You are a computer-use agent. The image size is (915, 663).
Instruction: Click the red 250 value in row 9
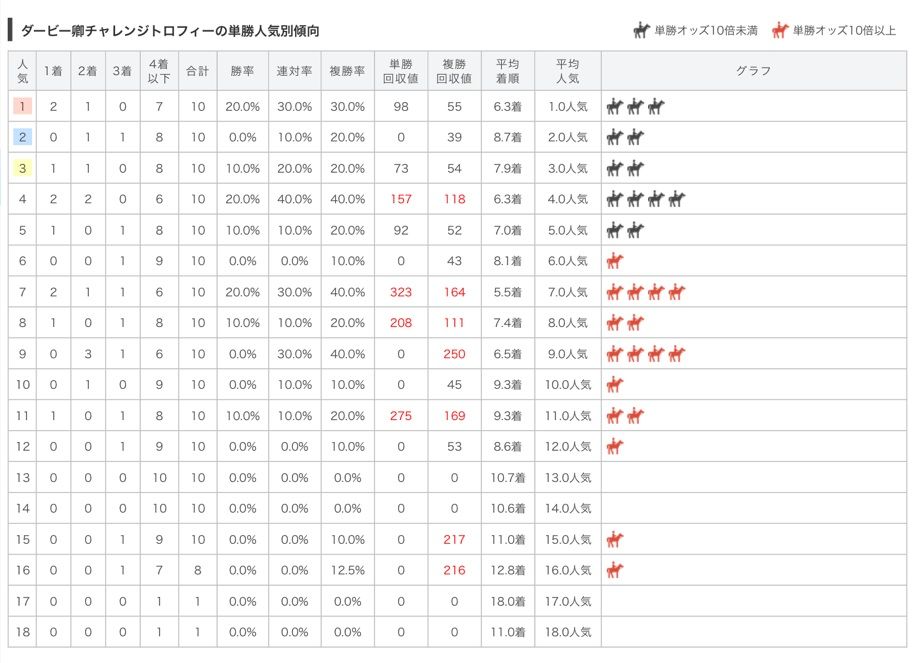454,354
